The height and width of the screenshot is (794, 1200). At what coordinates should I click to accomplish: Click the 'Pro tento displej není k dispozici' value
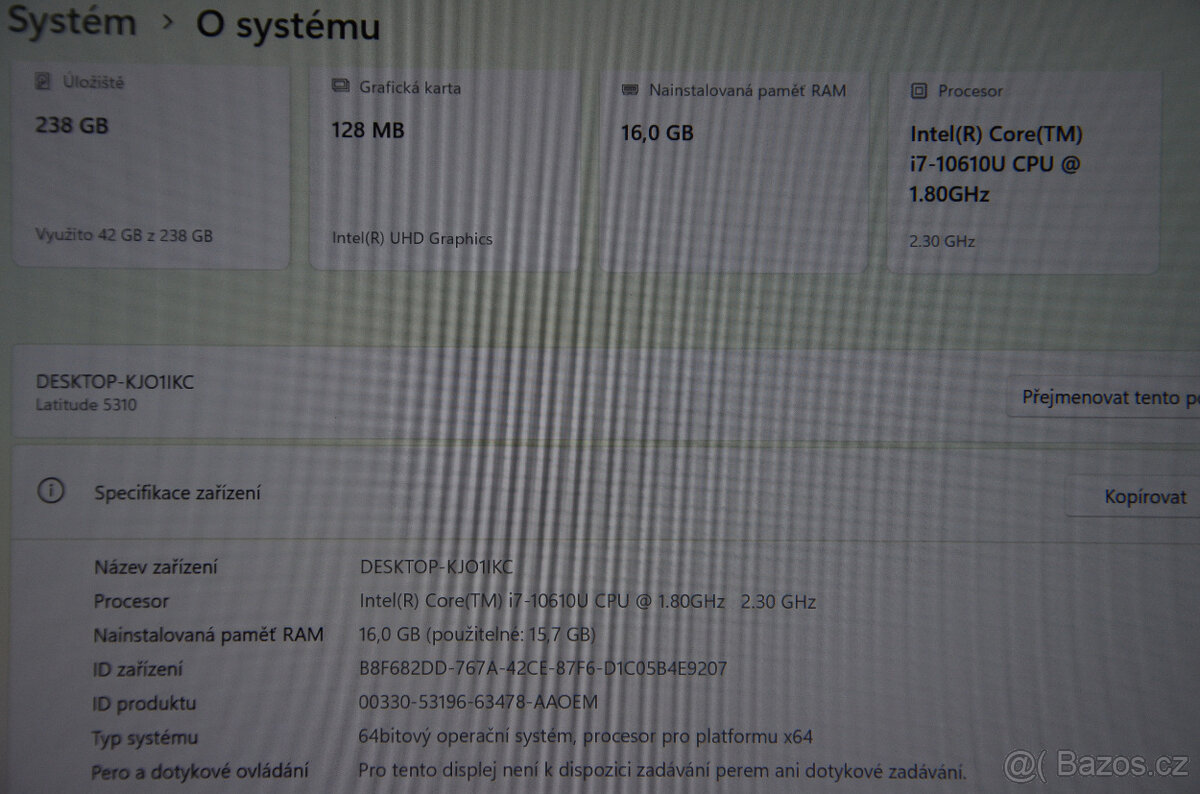(x=662, y=771)
